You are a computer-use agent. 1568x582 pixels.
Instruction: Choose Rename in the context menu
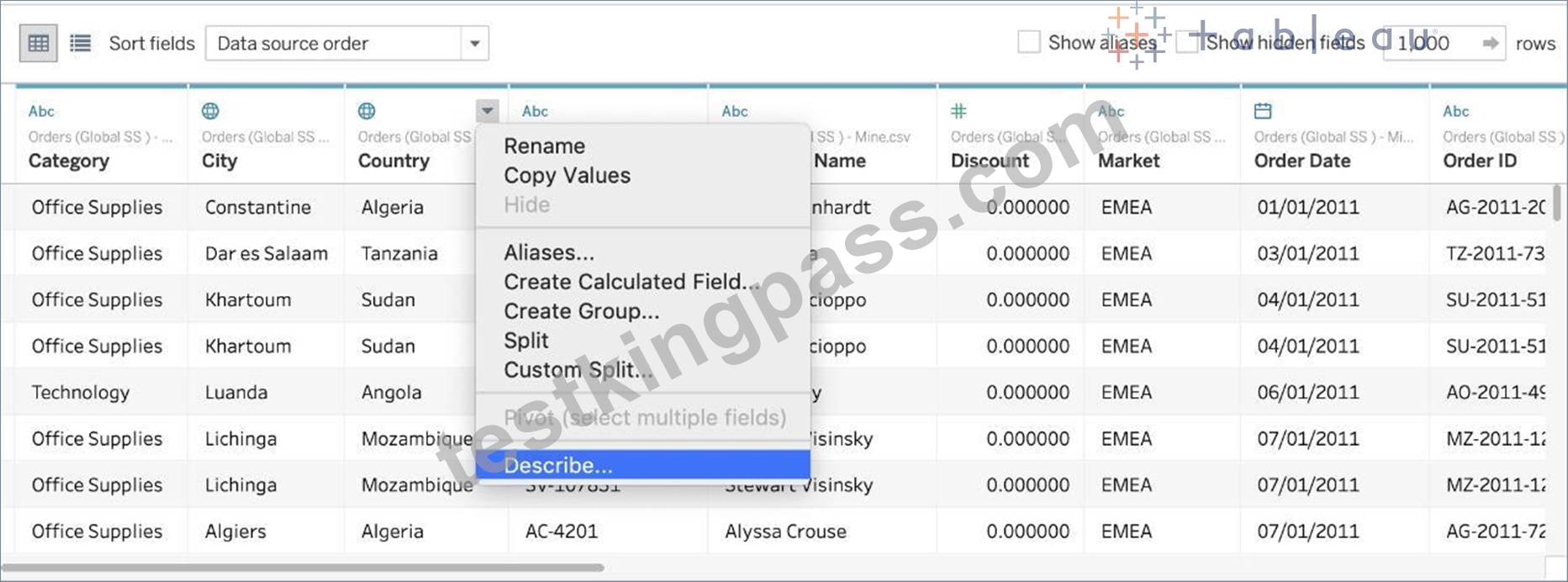click(x=545, y=146)
